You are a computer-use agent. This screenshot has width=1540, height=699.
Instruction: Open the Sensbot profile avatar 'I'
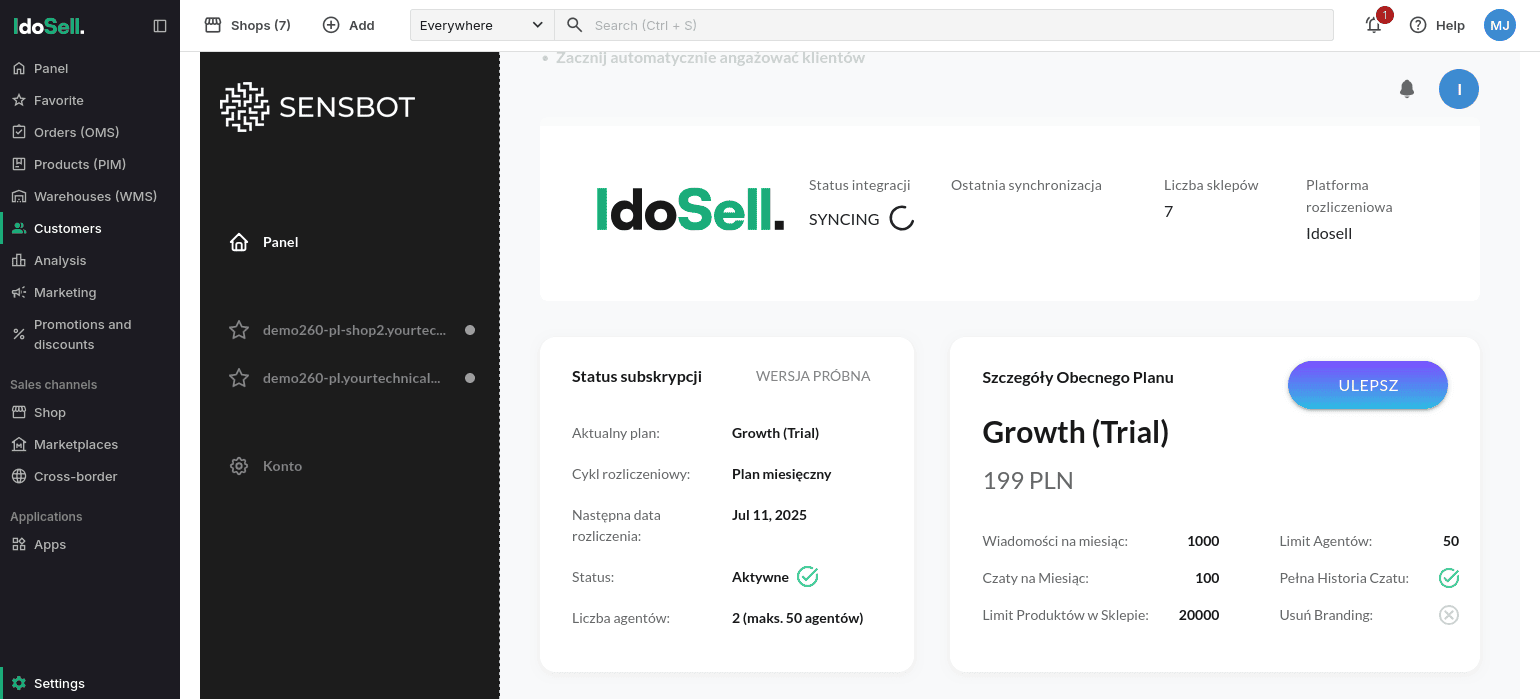(x=1458, y=89)
